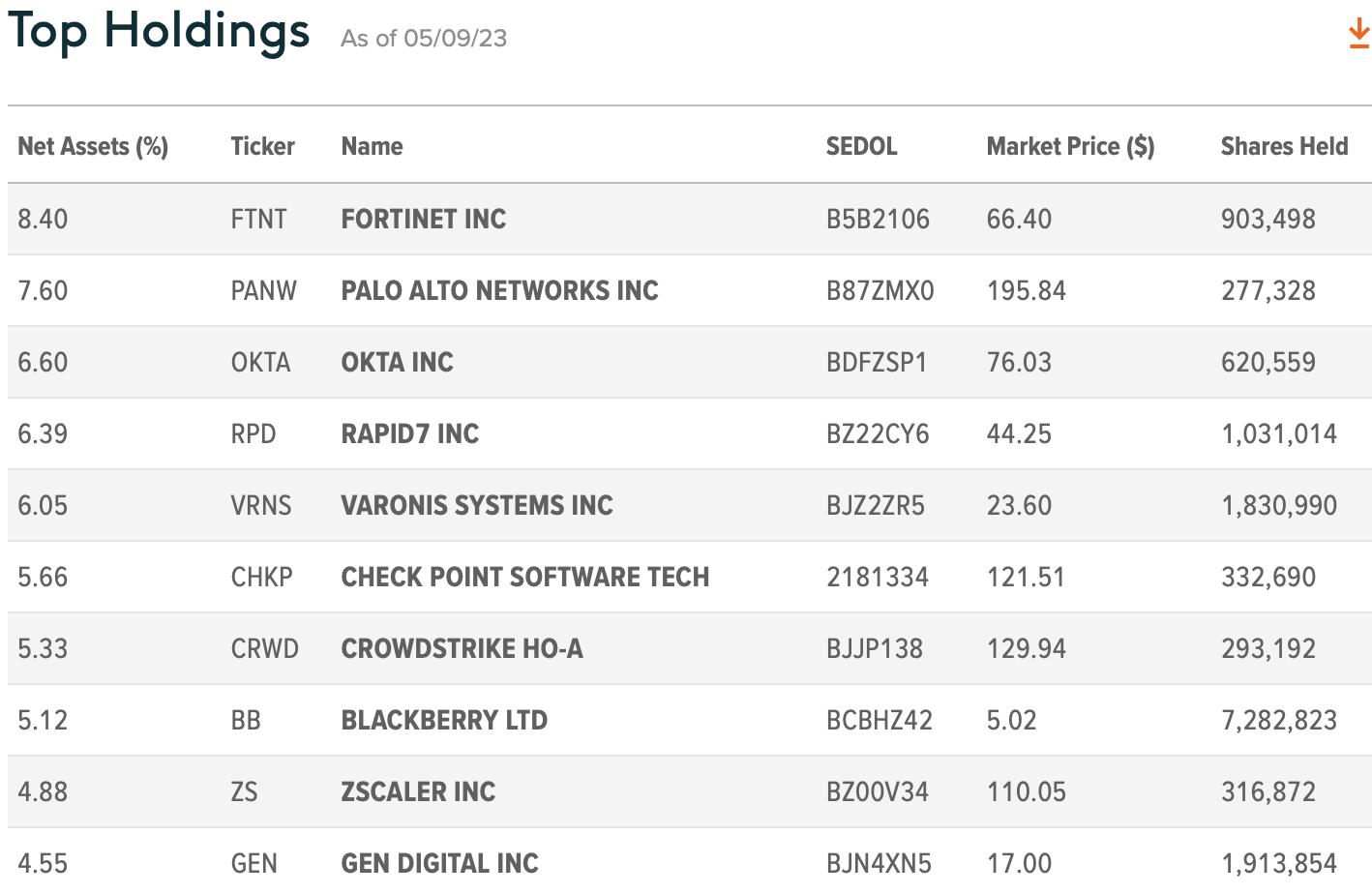Open the FORTINET INC holding link

pos(424,219)
